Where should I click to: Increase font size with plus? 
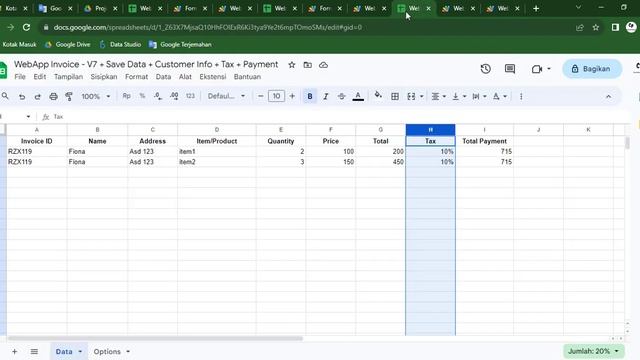pyautogui.click(x=292, y=96)
